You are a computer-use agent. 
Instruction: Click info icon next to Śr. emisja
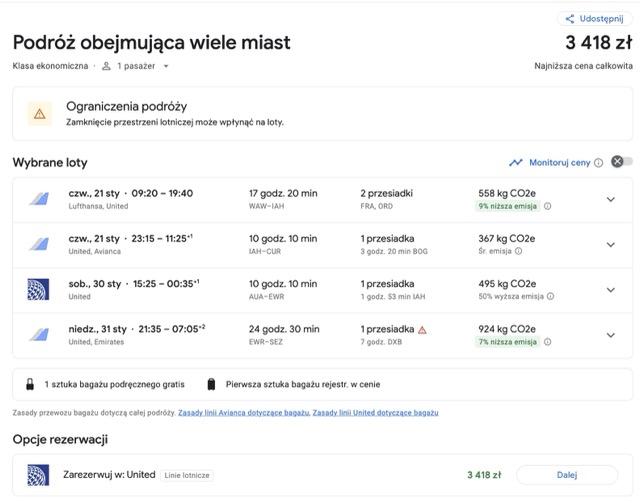tap(518, 251)
